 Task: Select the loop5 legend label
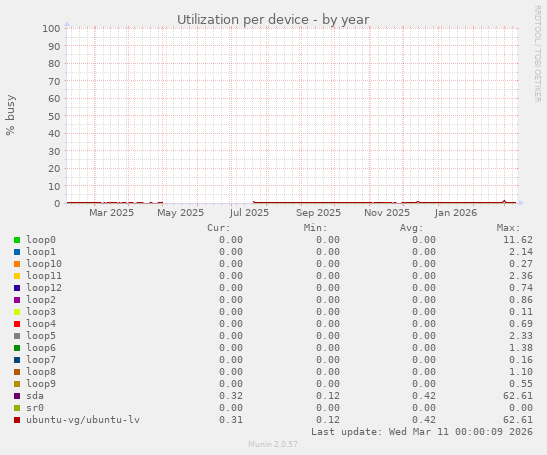click(41, 336)
